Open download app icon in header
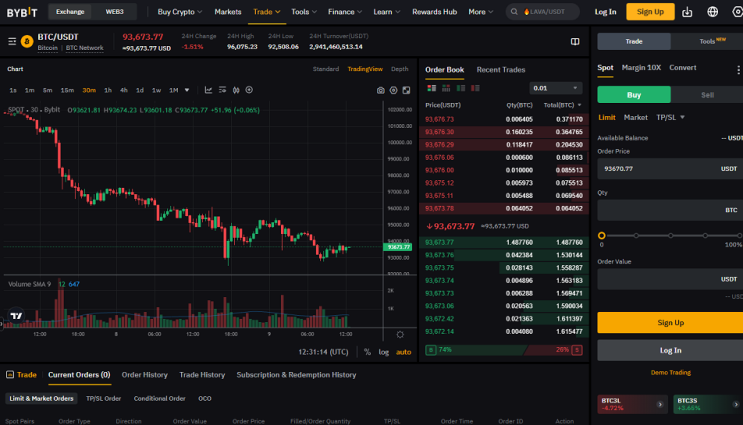This screenshot has width=743, height=425. 687,12
